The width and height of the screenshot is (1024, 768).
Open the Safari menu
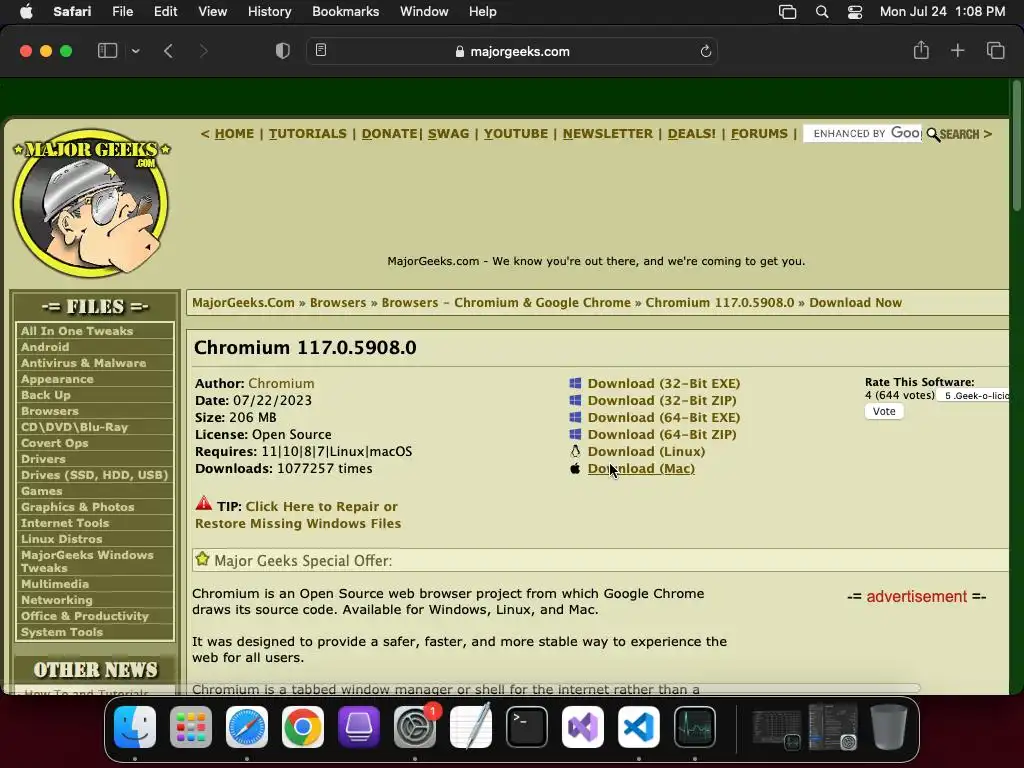[72, 11]
